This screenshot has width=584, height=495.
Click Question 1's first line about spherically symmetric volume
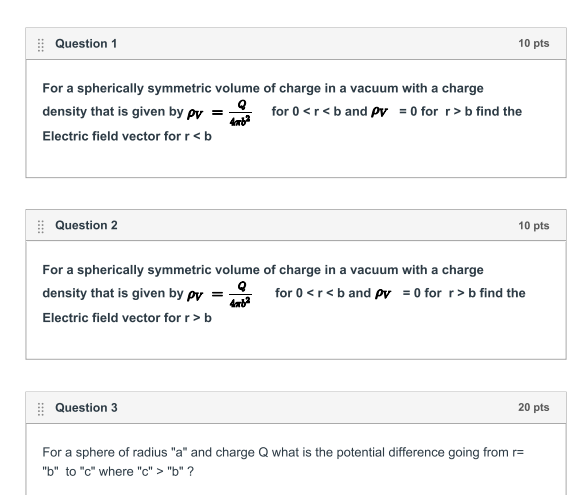pyautogui.click(x=263, y=88)
